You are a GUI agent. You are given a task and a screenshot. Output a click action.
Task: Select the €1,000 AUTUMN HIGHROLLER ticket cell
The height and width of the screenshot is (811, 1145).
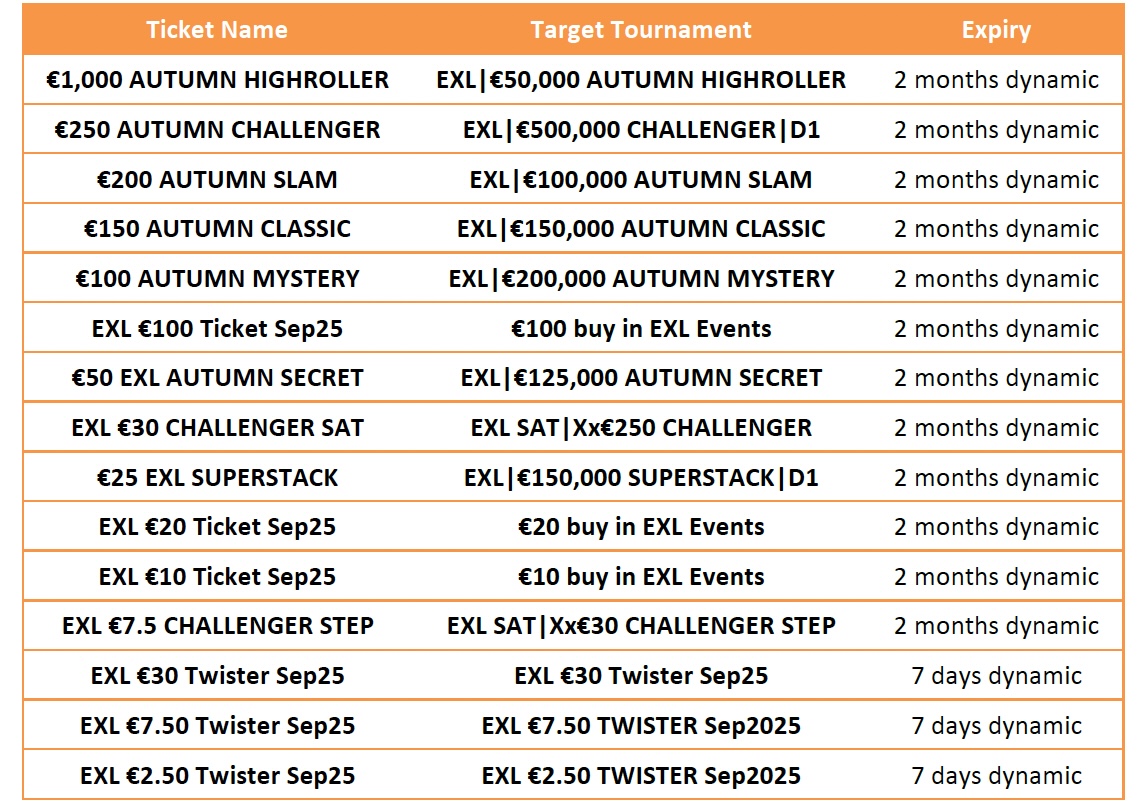pyautogui.click(x=217, y=80)
